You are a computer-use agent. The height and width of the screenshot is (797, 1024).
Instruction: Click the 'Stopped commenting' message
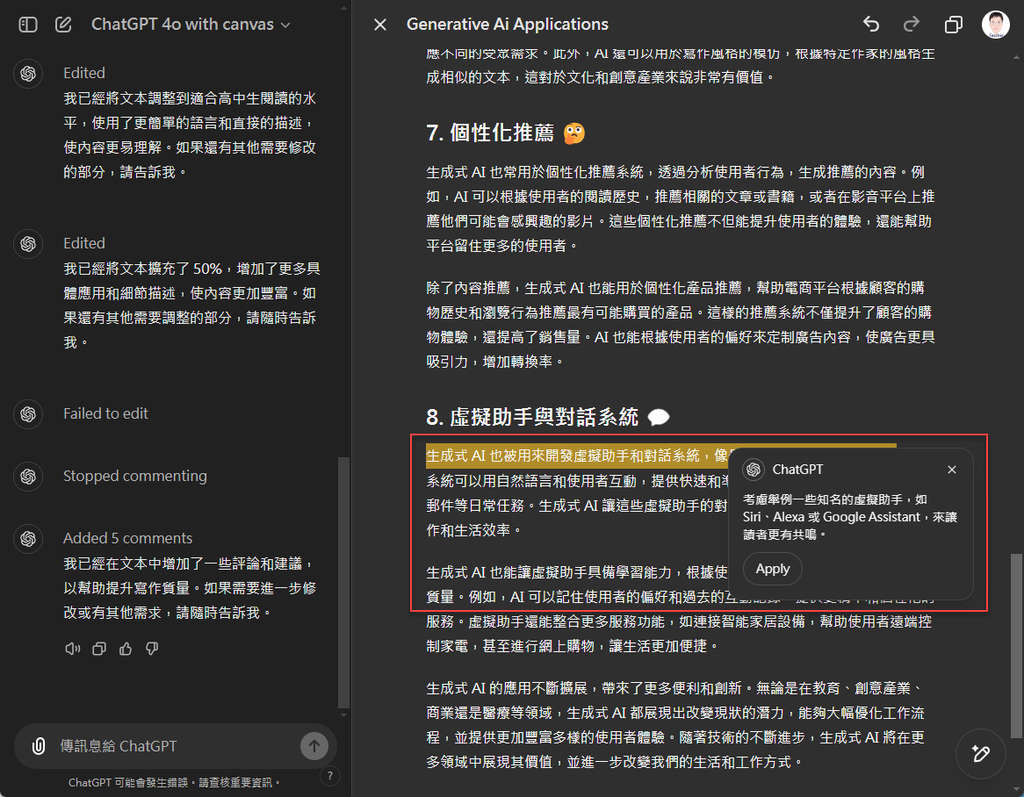[135, 476]
